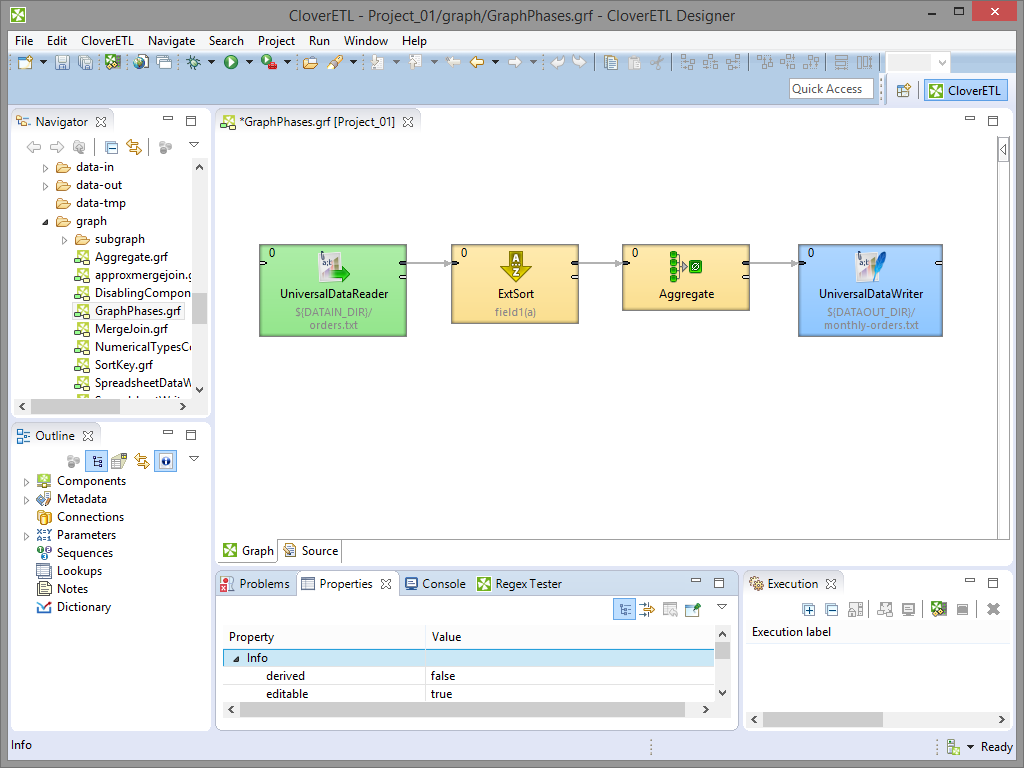Open MergeJoin.grf in Navigator
The width and height of the screenshot is (1024, 768).
(130, 329)
